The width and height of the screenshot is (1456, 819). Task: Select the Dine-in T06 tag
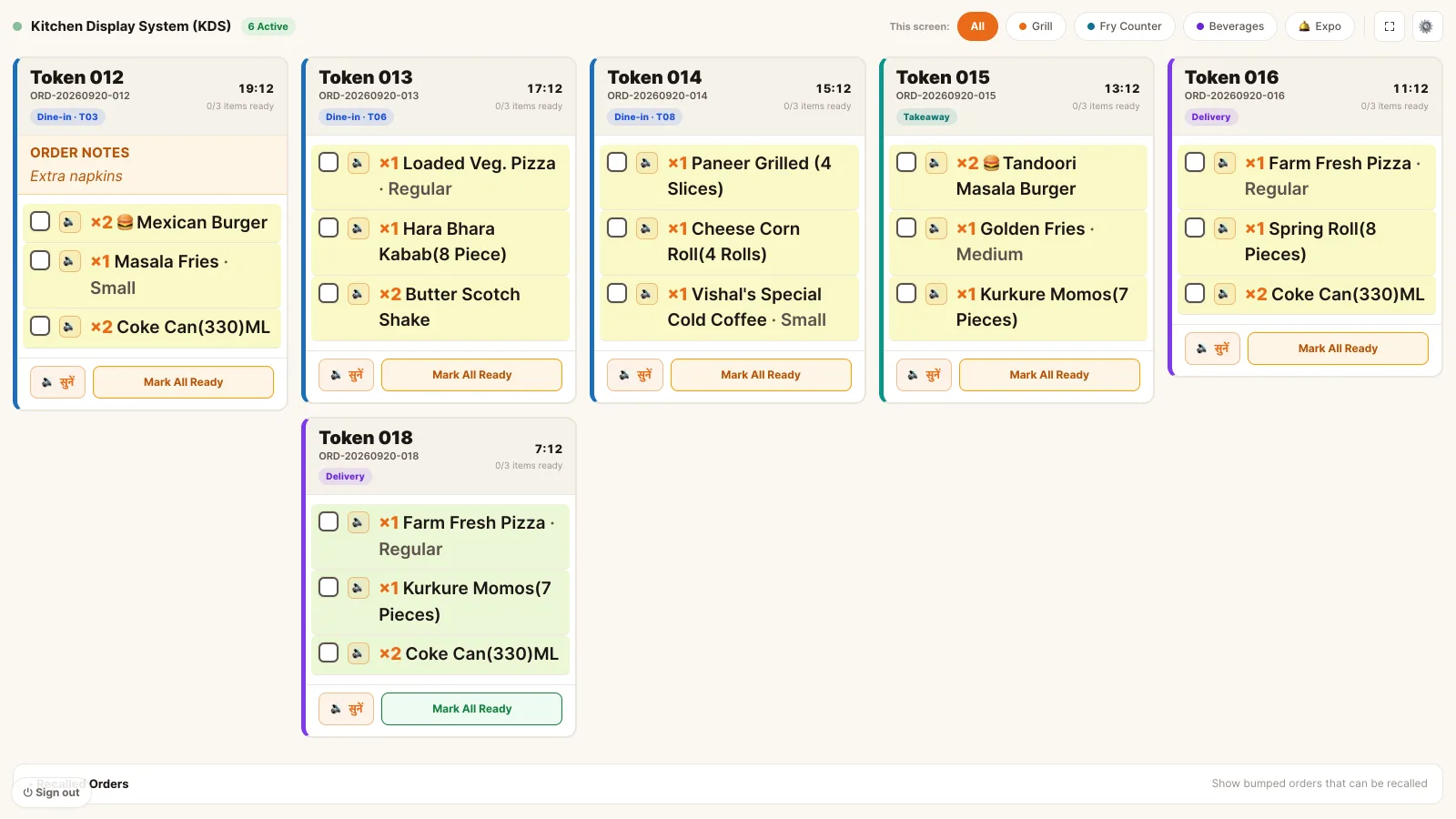click(x=356, y=116)
